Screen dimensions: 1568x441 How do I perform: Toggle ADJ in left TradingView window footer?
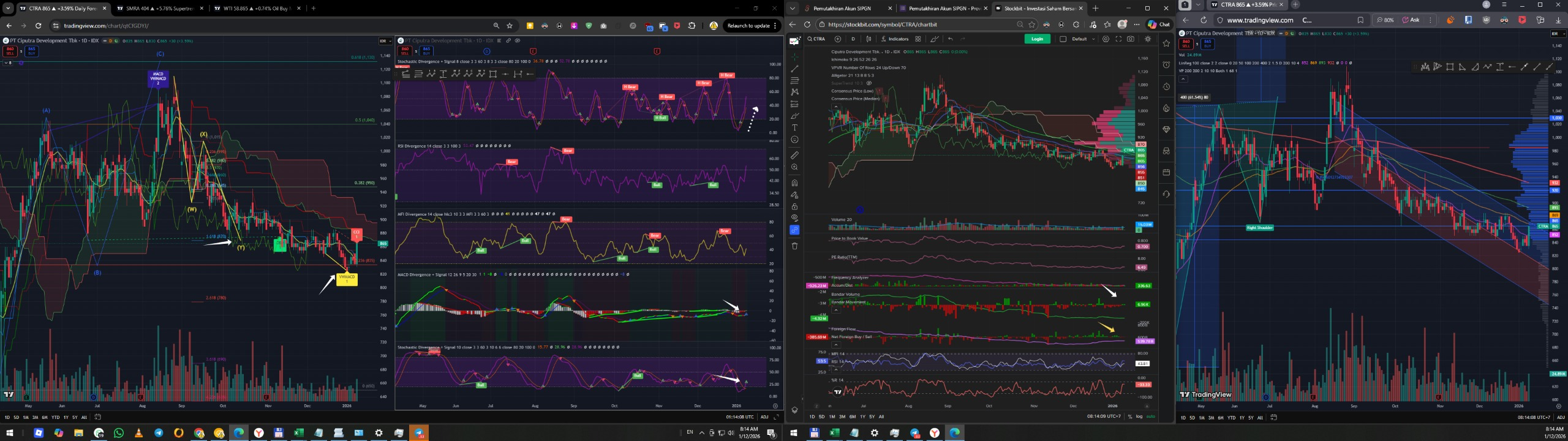point(764,417)
